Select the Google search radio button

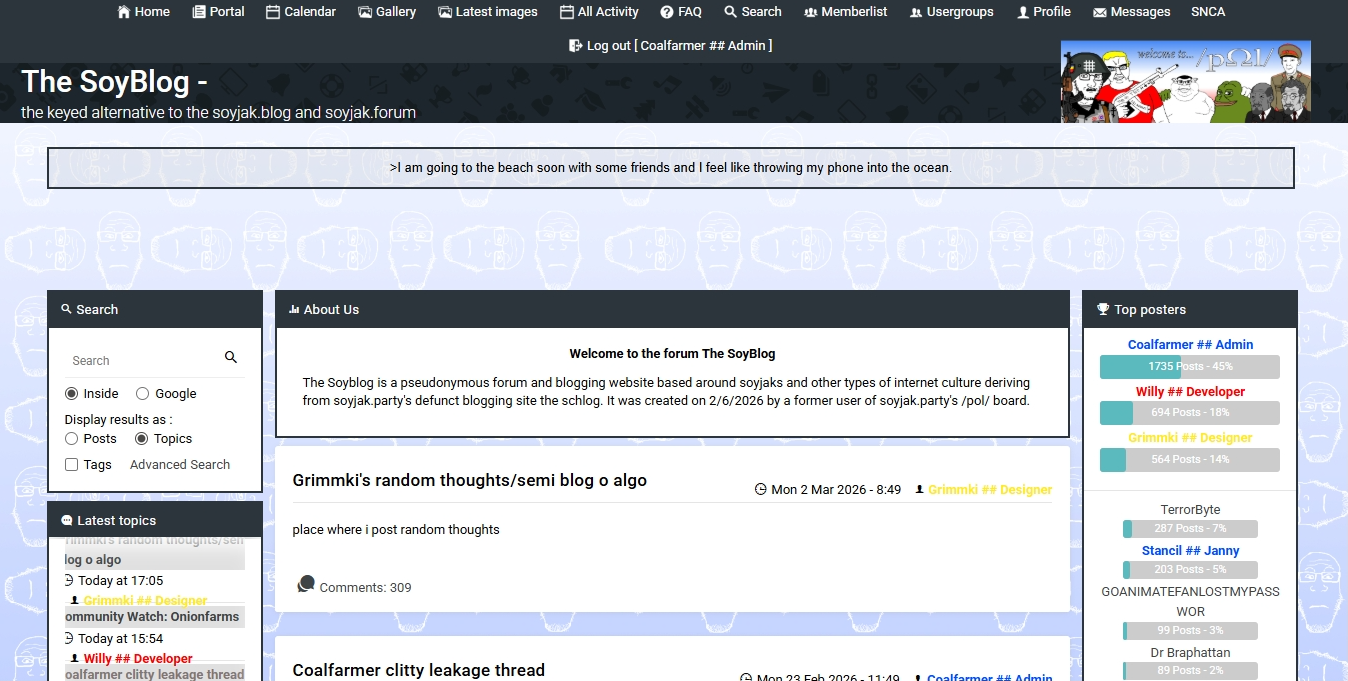pyautogui.click(x=142, y=394)
